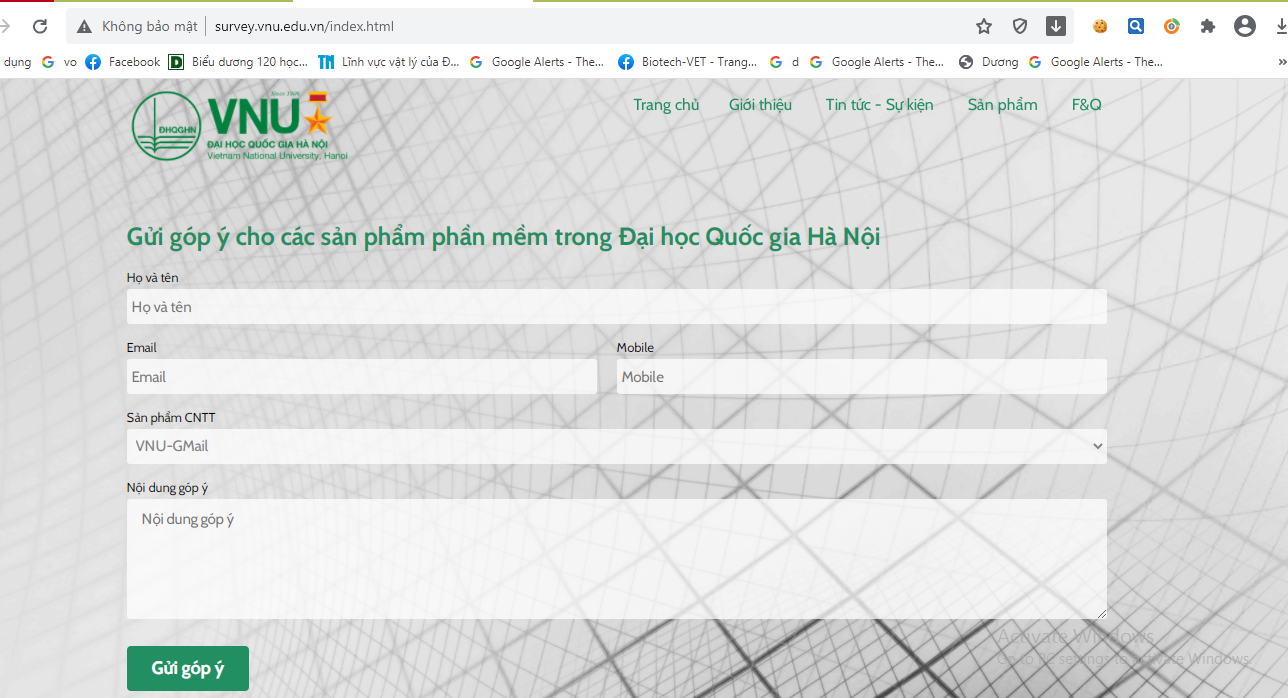
Task: Click the colorful circular extension icon
Action: pyautogui.click(x=1172, y=27)
